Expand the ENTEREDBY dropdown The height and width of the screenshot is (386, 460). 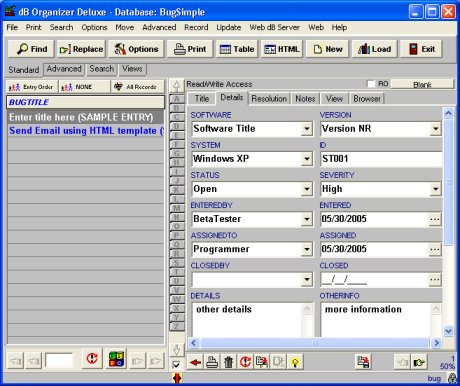[x=307, y=219]
